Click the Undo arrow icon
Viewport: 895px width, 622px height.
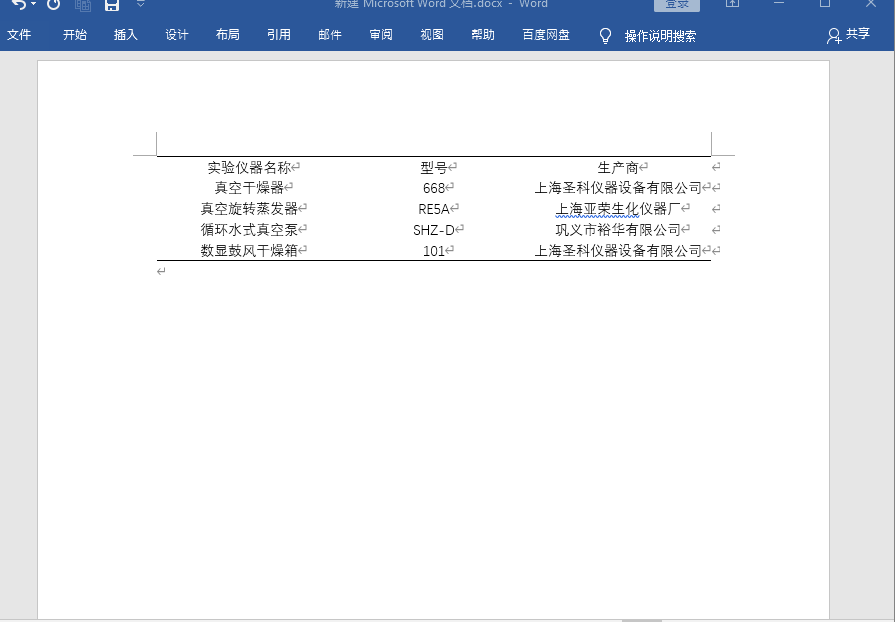click(18, 5)
